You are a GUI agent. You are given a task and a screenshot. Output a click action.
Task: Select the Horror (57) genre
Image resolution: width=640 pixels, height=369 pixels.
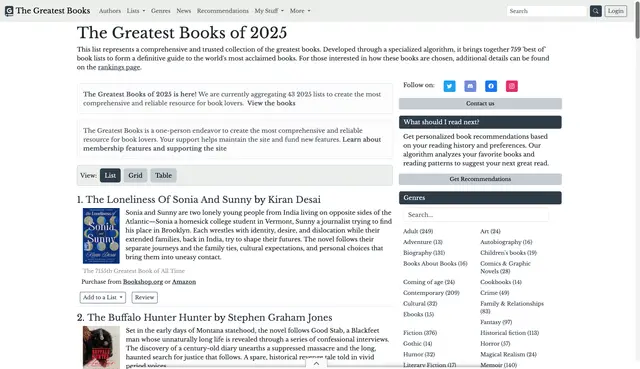(x=495, y=344)
